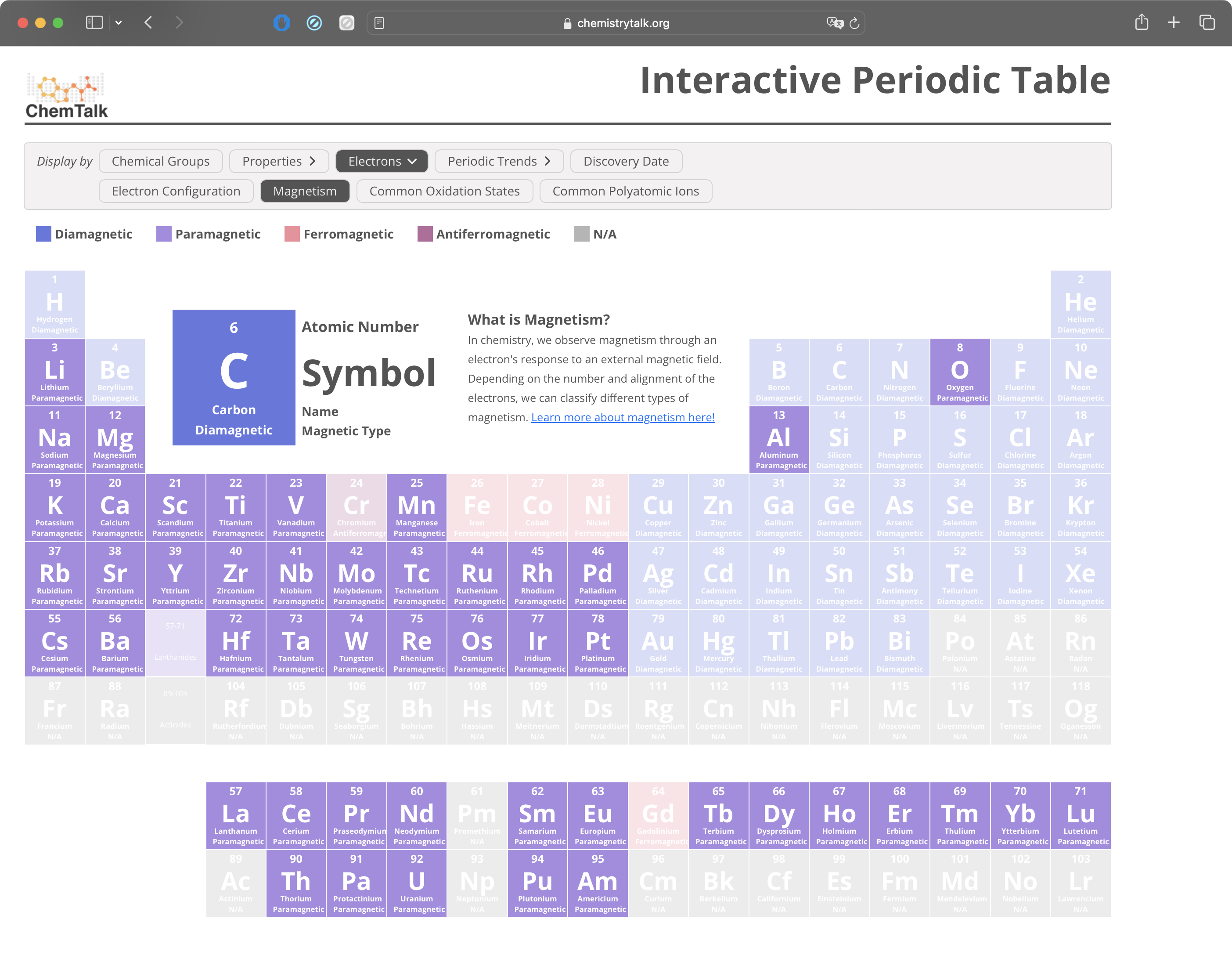
Task: Click the blue circular slash extension icon
Action: click(314, 22)
